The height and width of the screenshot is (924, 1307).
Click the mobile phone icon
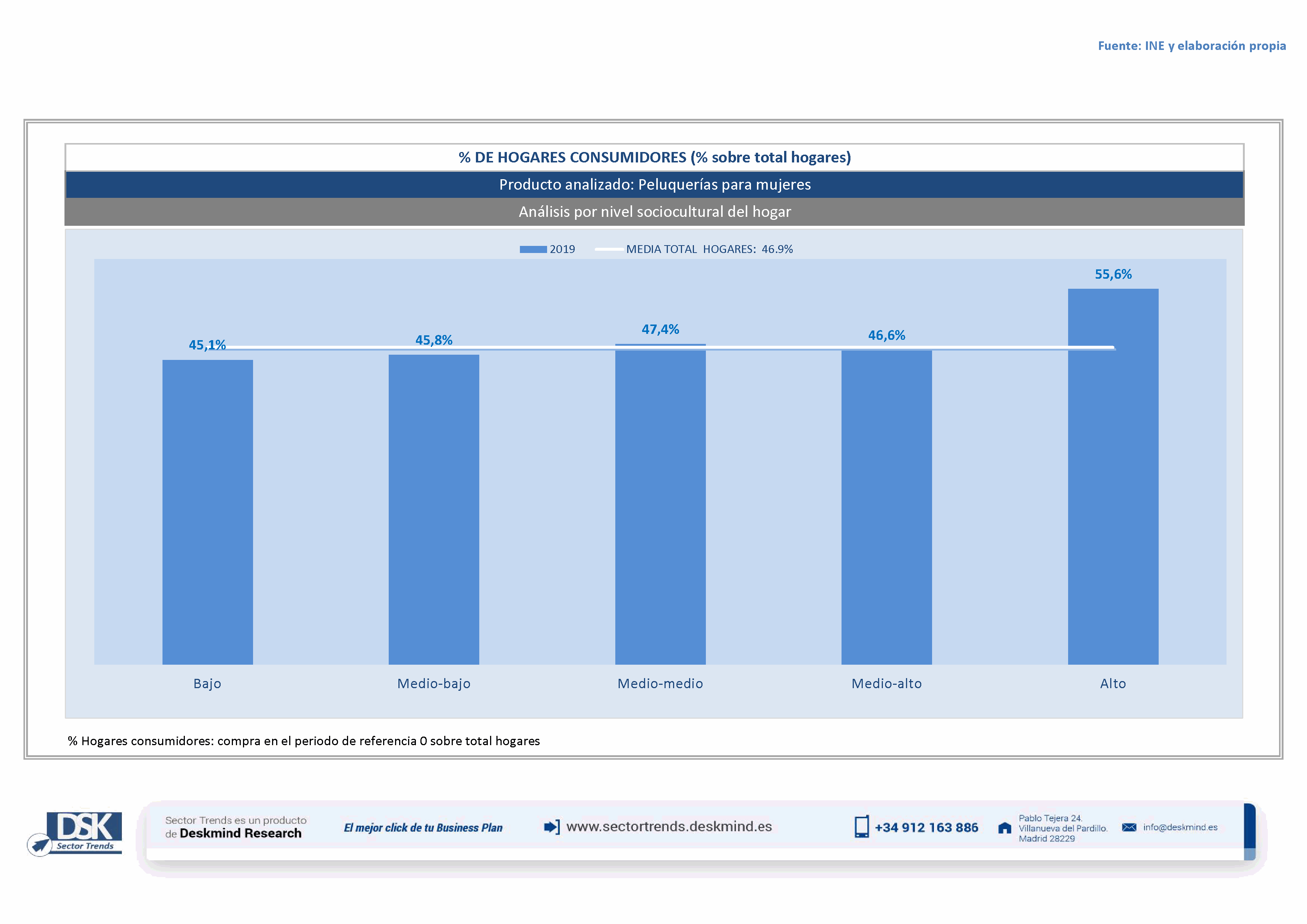(861, 827)
